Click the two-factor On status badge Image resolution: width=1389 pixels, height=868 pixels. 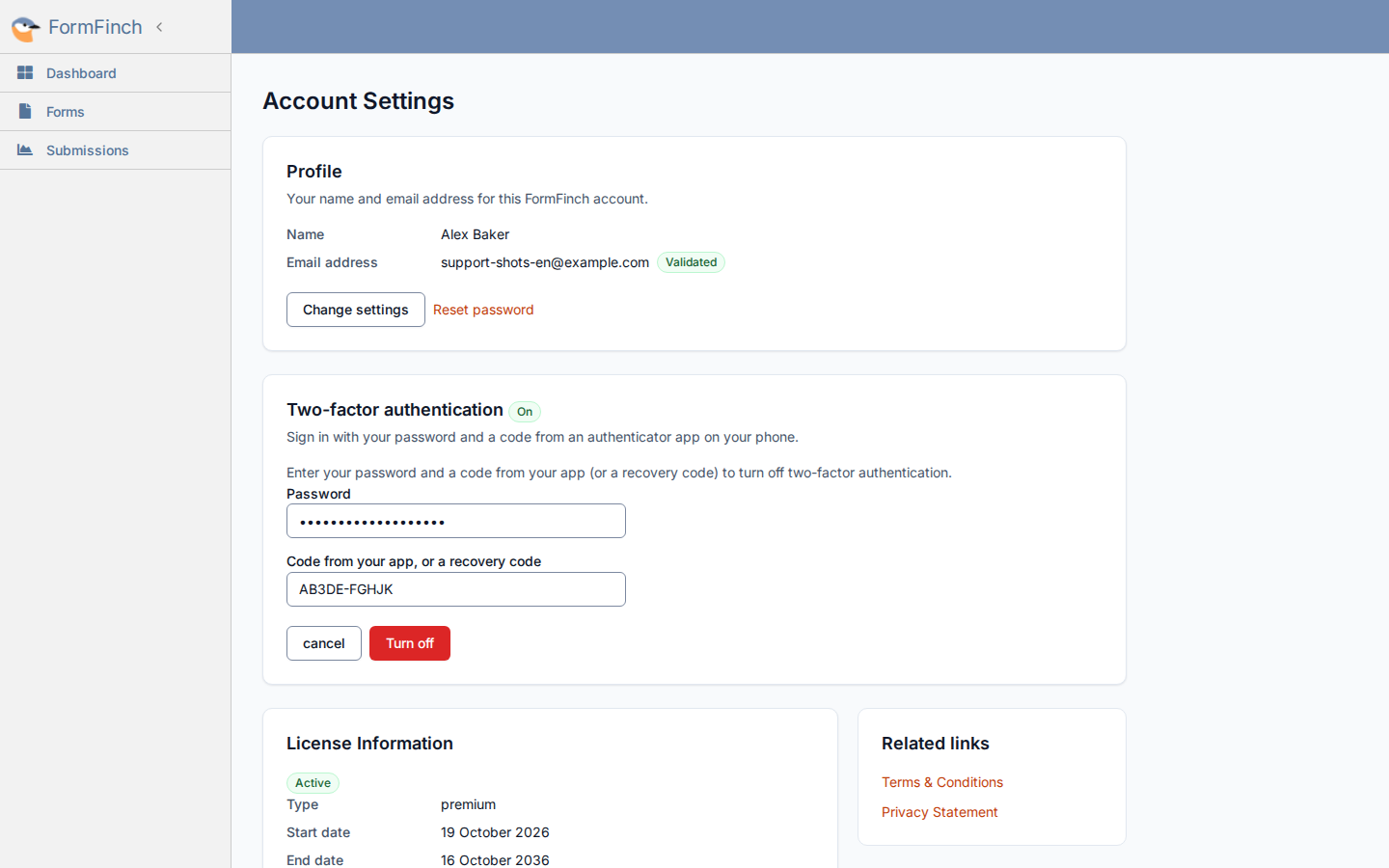tap(525, 412)
